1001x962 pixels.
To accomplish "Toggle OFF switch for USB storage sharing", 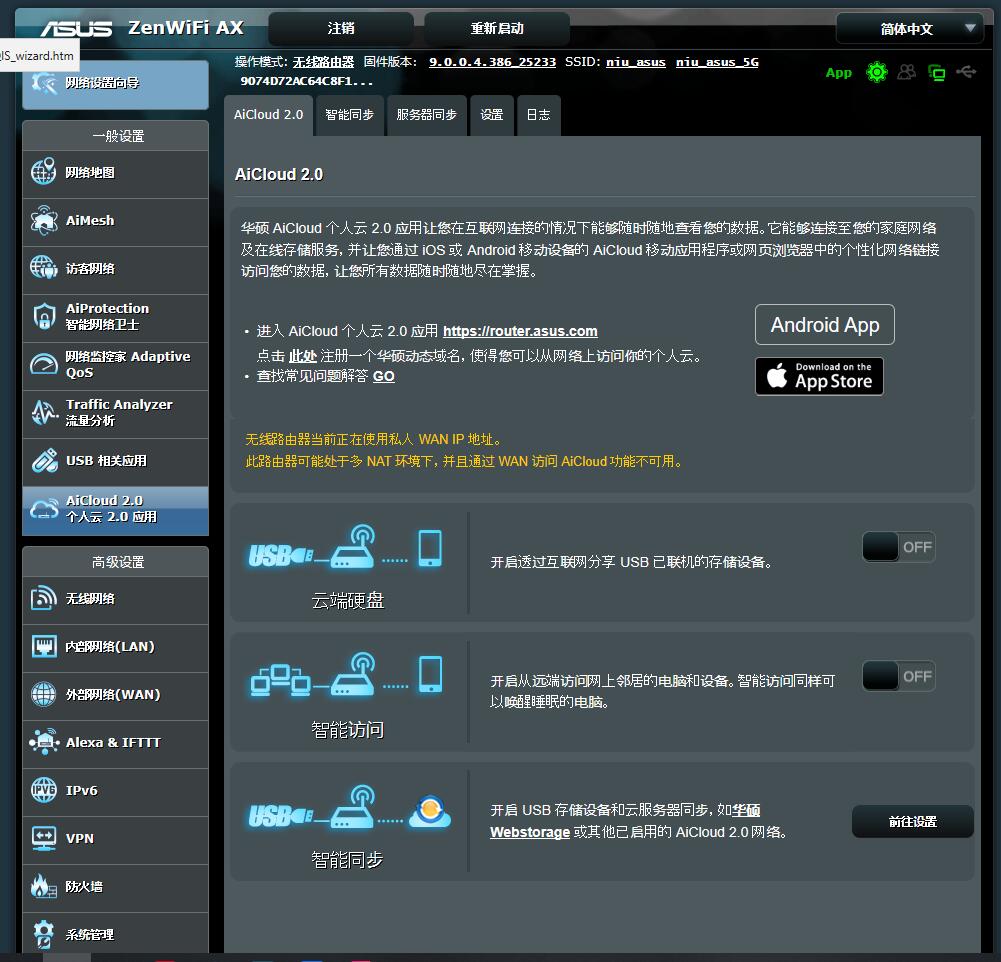I will pyautogui.click(x=897, y=546).
